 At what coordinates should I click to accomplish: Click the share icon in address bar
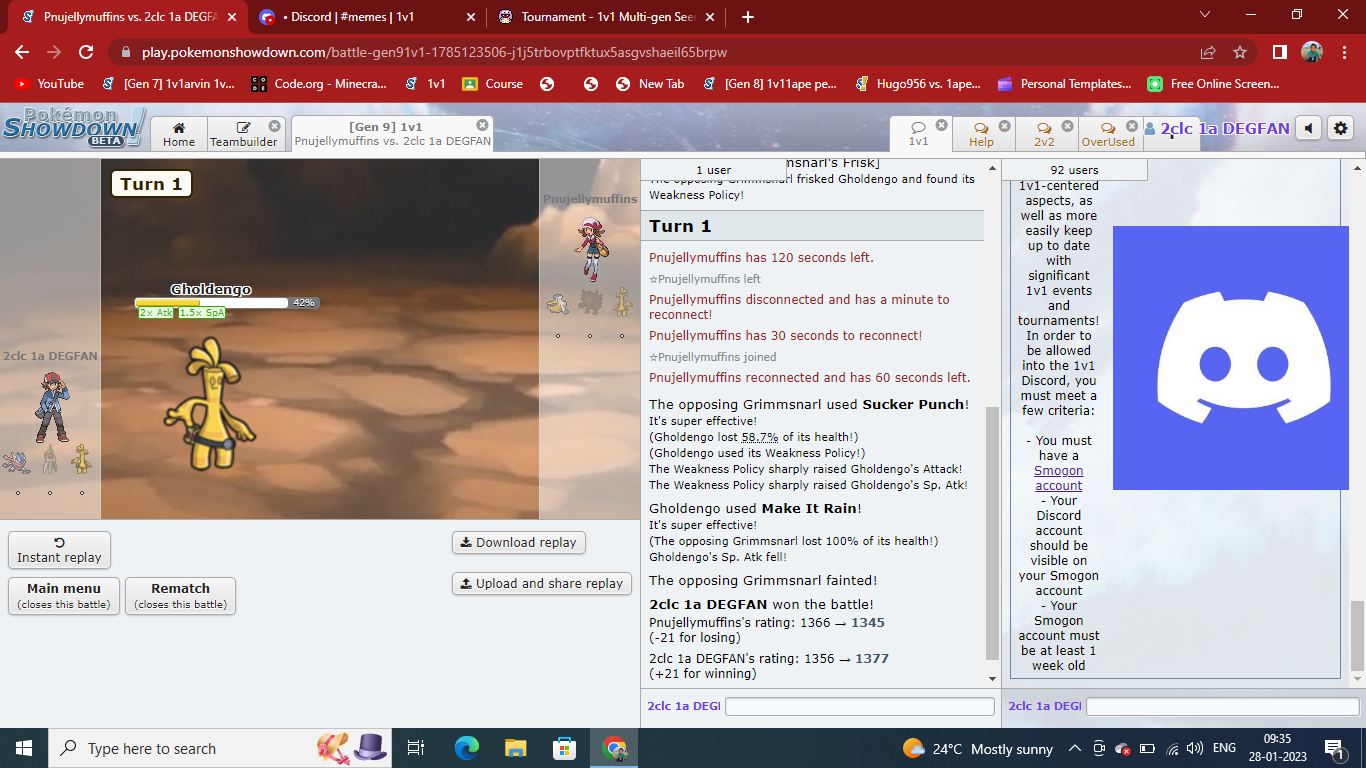pyautogui.click(x=1208, y=52)
